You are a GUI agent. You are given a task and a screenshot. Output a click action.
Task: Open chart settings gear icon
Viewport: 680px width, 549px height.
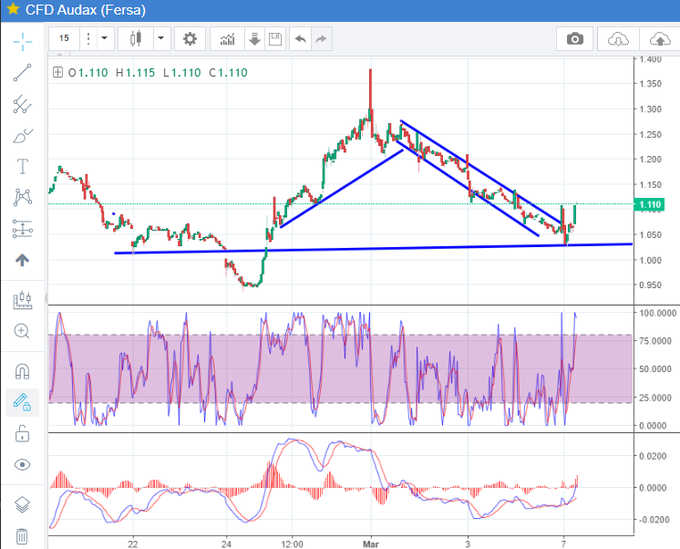pyautogui.click(x=190, y=39)
